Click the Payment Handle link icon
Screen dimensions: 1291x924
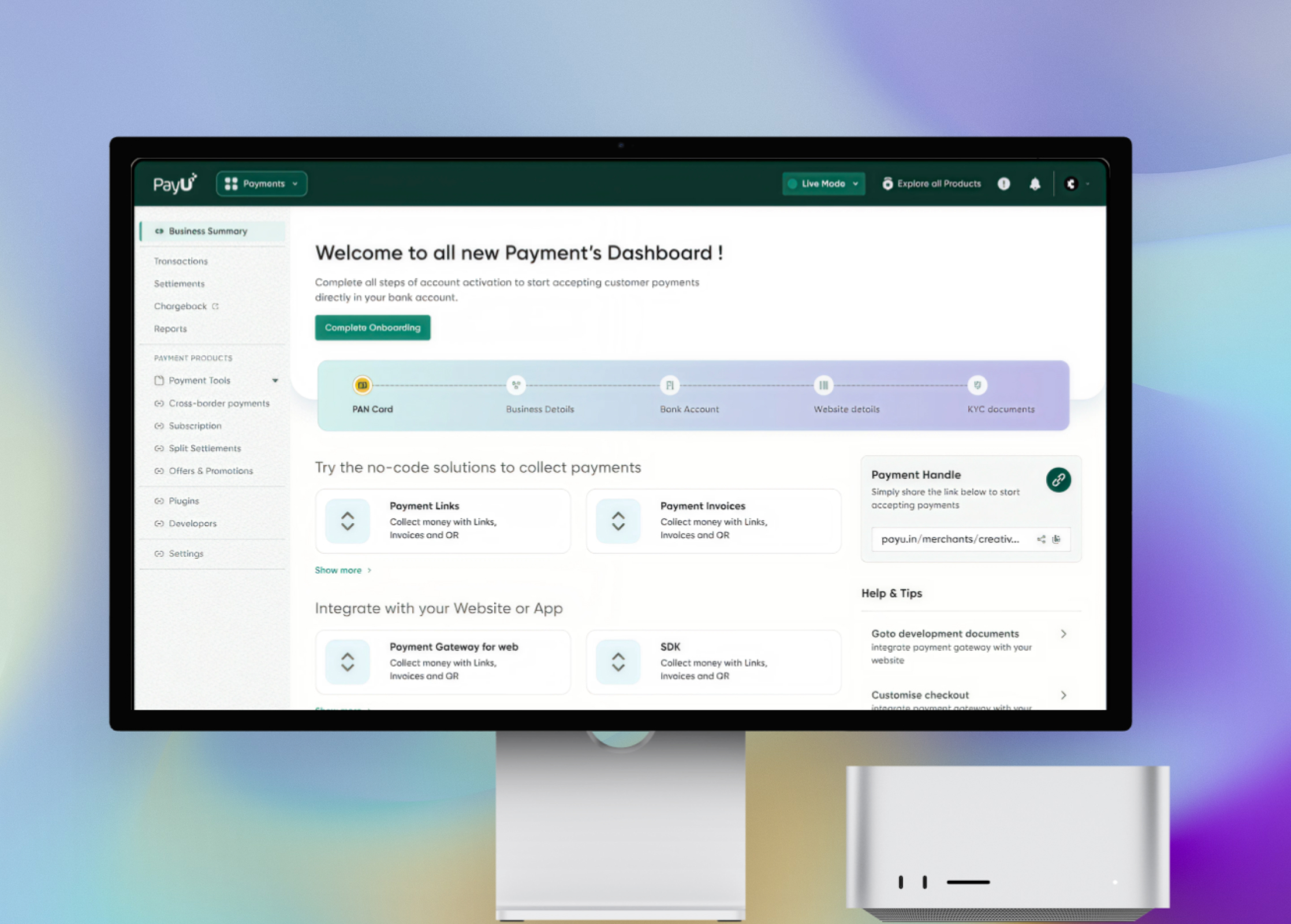click(1058, 479)
